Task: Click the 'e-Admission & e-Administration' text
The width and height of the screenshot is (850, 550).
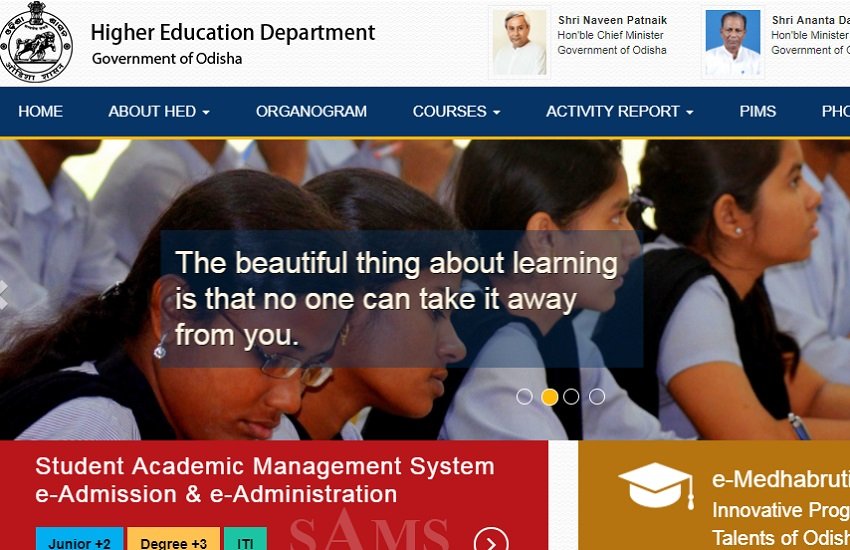Action: tap(216, 494)
